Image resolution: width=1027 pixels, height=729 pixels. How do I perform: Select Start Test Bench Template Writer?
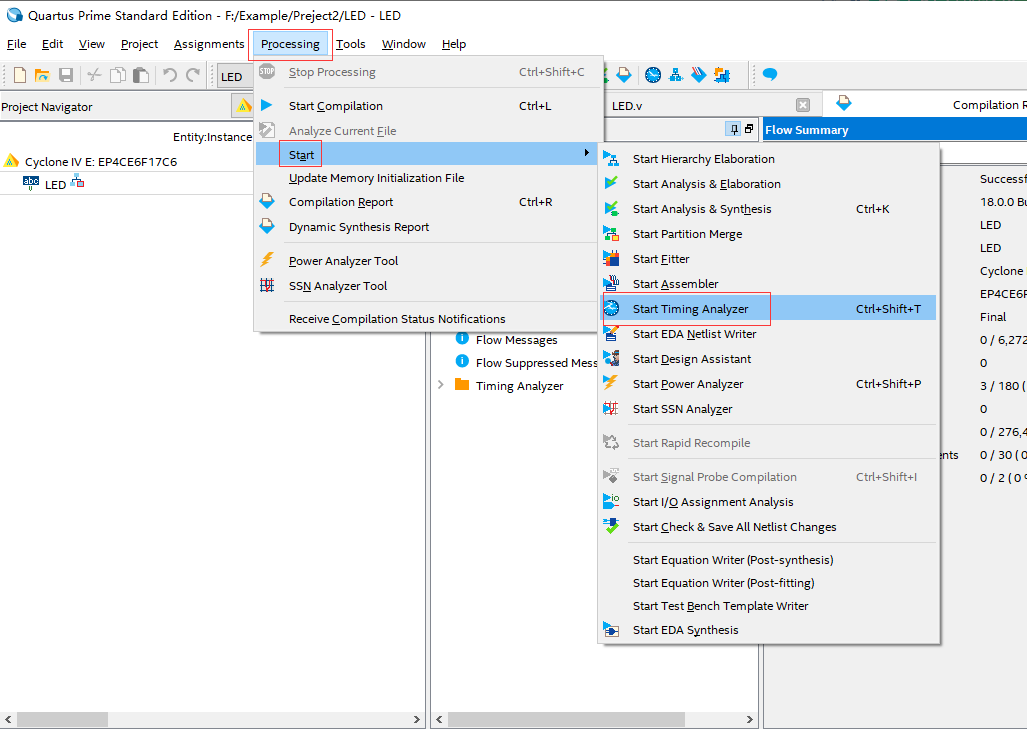tap(769, 606)
